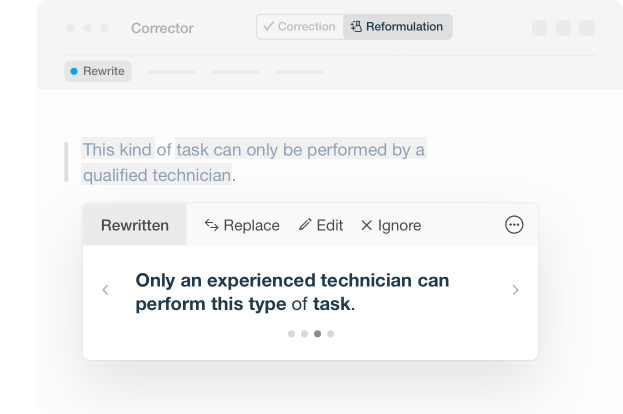The height and width of the screenshot is (414, 623).
Task: Click the rightmost square icon in title bar
Action: pyautogui.click(x=587, y=28)
